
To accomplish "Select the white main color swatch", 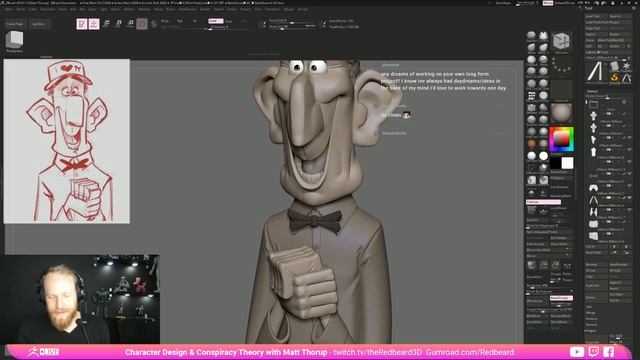I will click(x=567, y=163).
